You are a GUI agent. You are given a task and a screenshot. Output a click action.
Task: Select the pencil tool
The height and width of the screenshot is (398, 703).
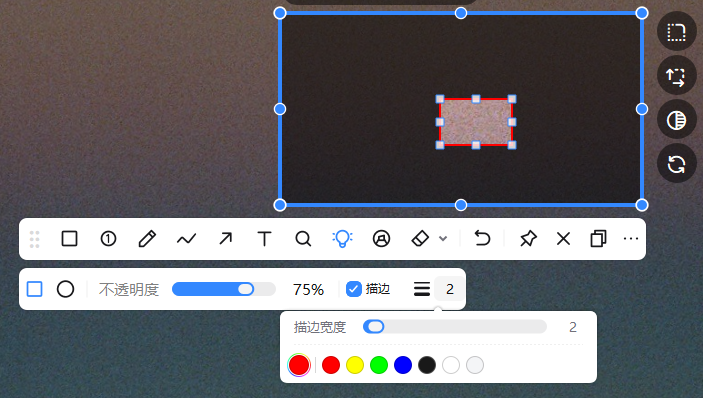[x=147, y=239]
